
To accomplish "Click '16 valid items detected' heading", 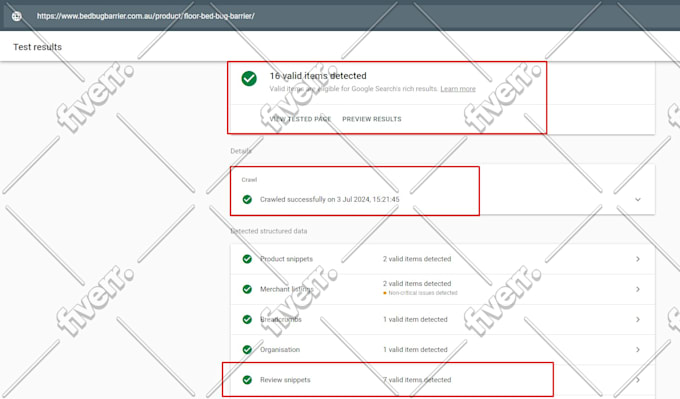I will (318, 76).
